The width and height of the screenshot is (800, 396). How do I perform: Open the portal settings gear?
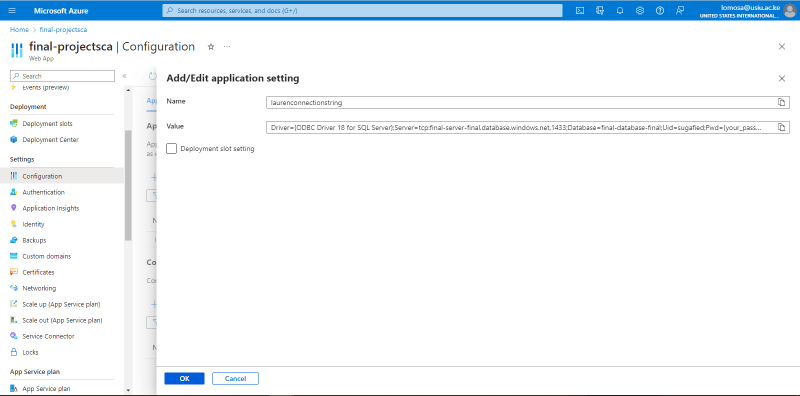pos(640,10)
